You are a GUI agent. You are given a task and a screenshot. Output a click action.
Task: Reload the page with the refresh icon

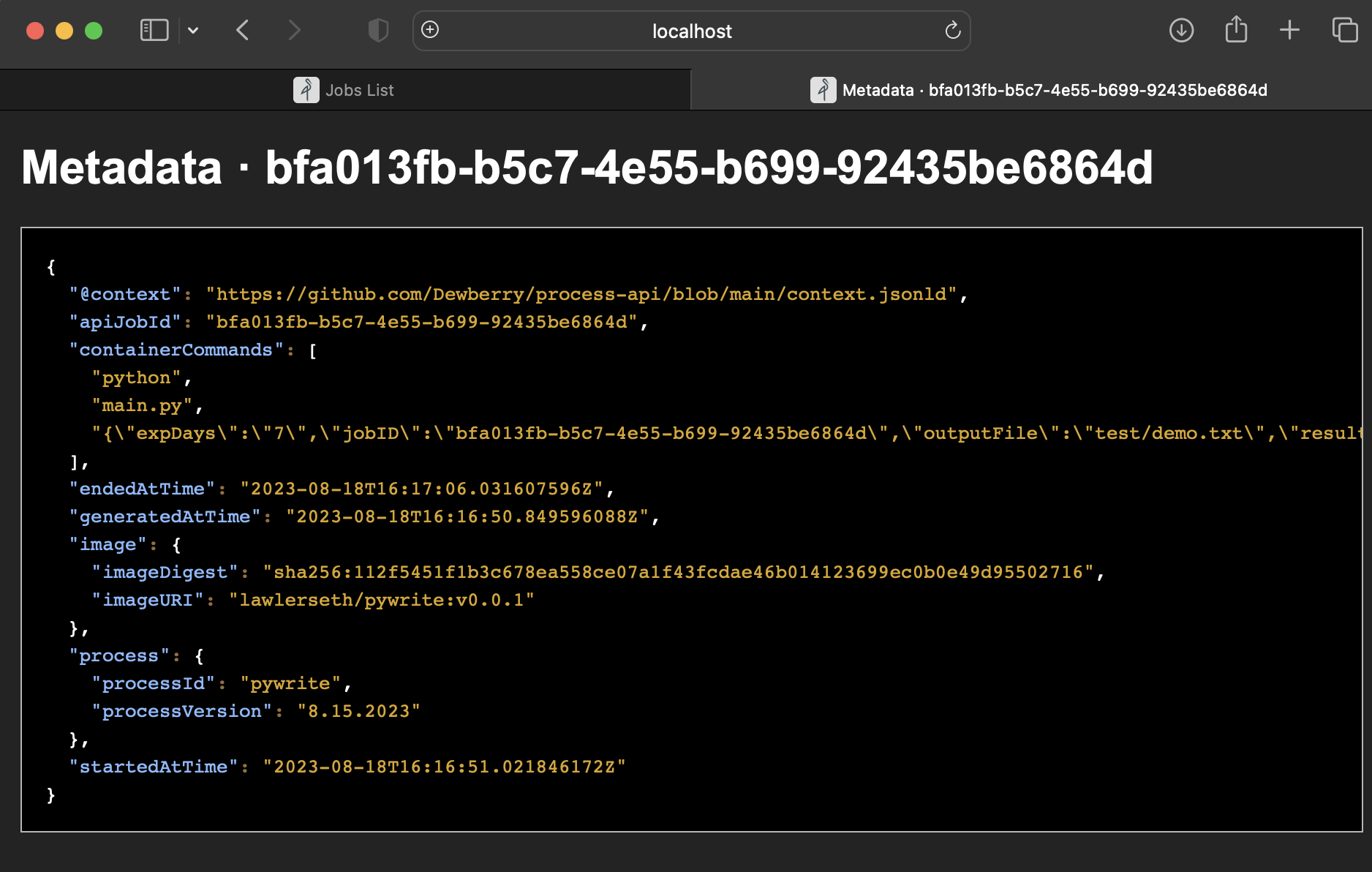(x=952, y=30)
